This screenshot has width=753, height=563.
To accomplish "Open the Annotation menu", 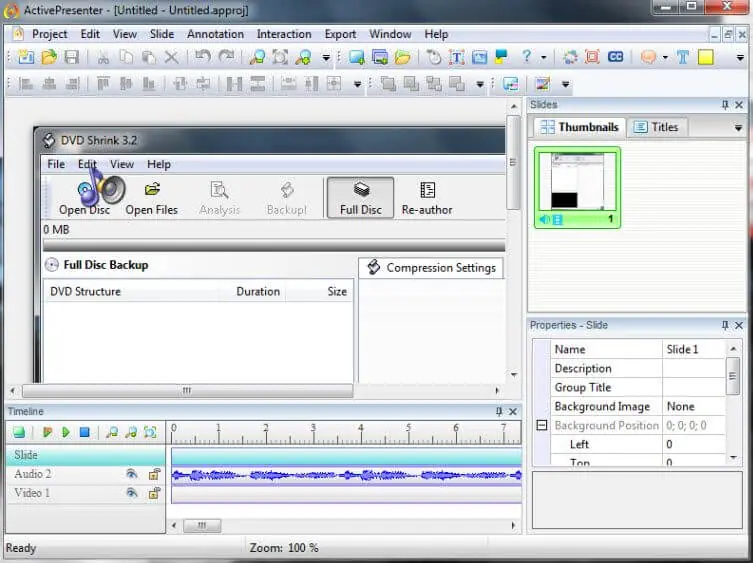I will [x=215, y=34].
